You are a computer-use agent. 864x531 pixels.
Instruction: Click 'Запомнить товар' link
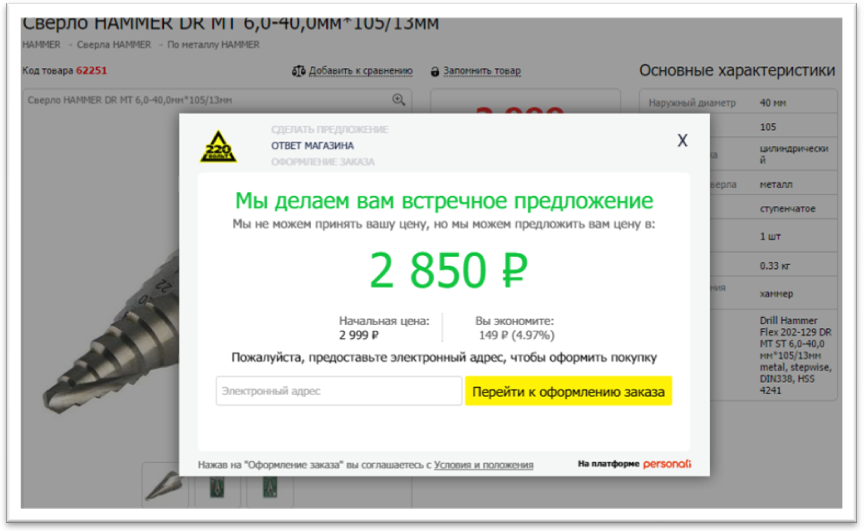[482, 71]
